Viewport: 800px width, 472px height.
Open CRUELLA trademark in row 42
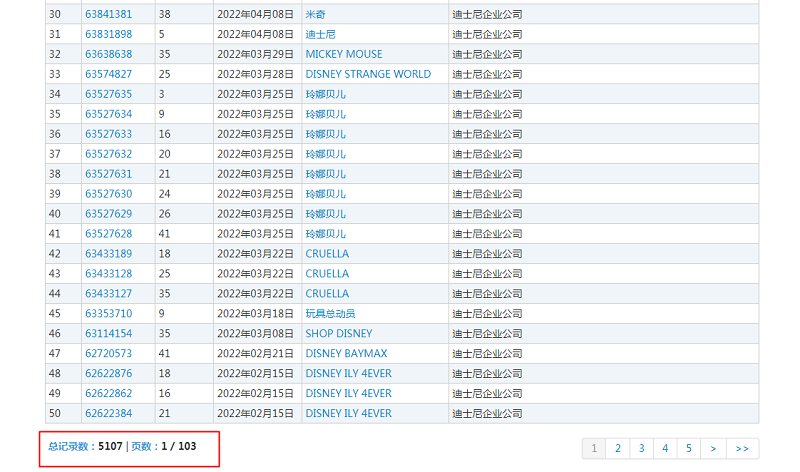(x=327, y=254)
